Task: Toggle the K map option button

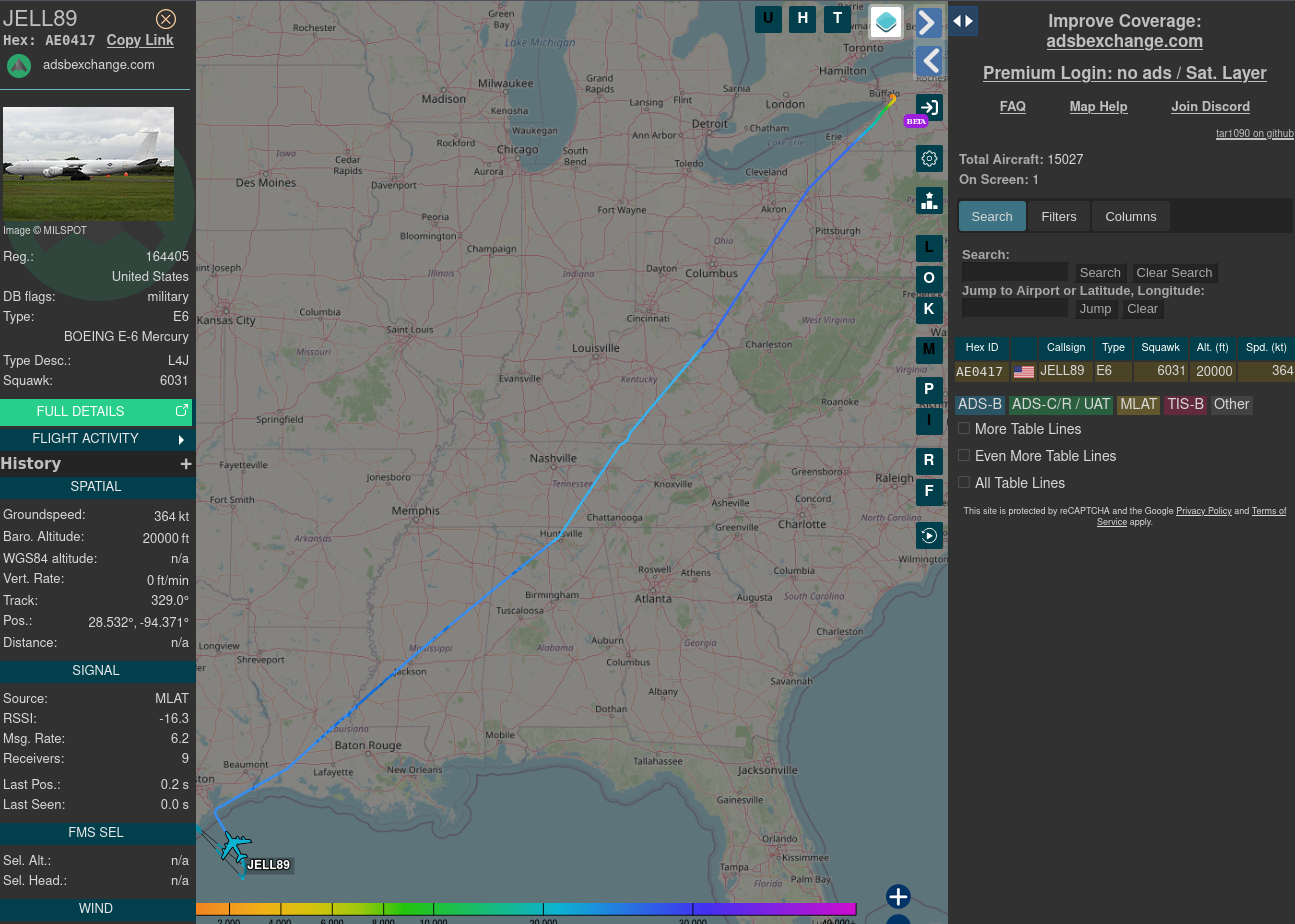Action: tap(929, 309)
